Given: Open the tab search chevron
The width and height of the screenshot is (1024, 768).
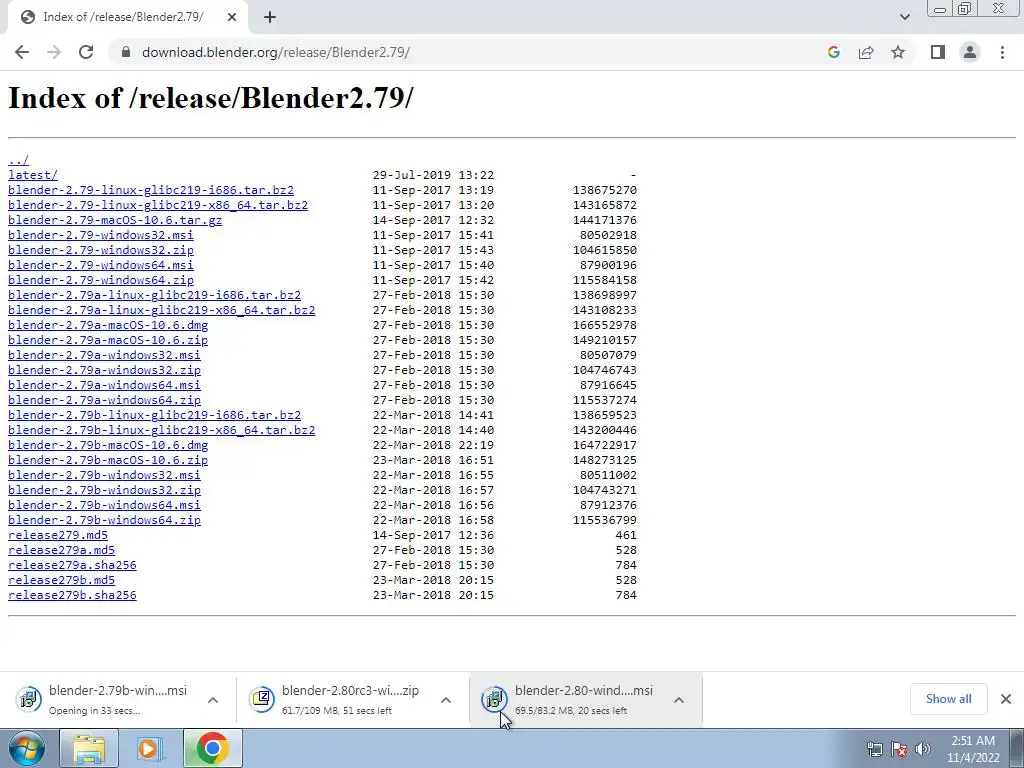Looking at the screenshot, I should coord(904,17).
